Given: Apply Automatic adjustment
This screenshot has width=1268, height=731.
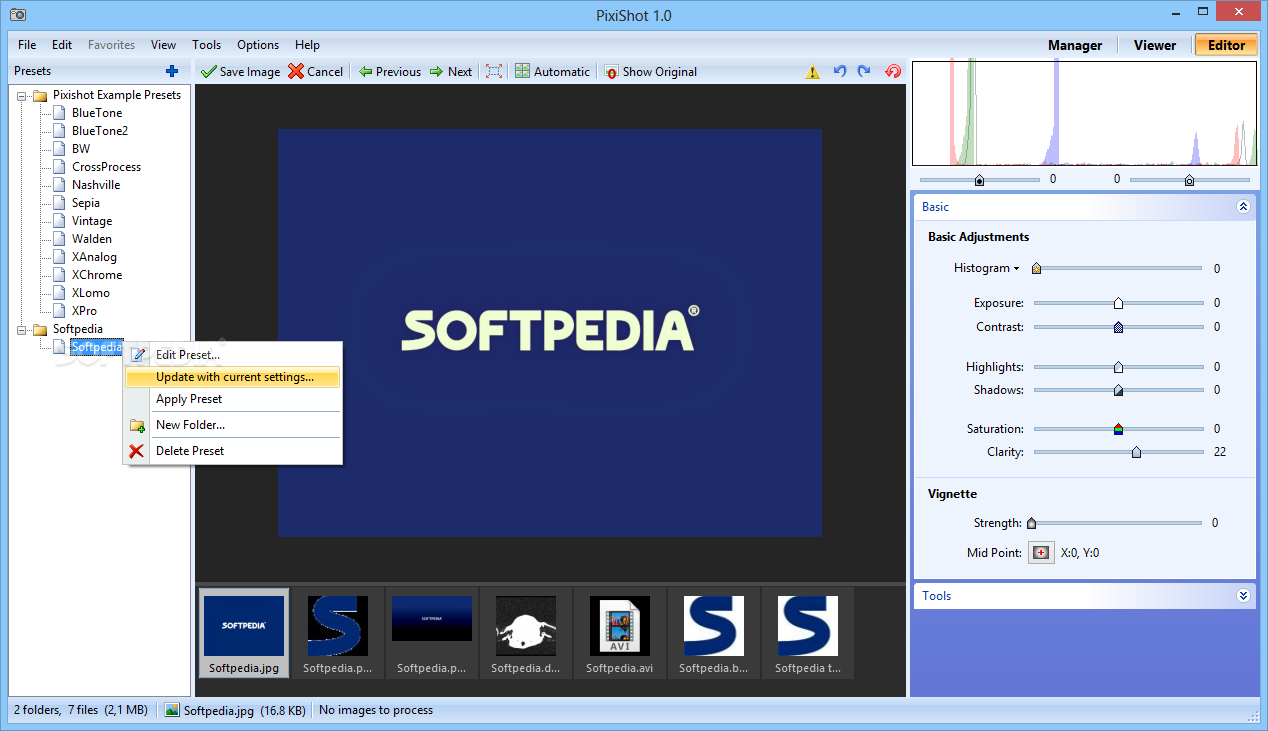Looking at the screenshot, I should (552, 71).
